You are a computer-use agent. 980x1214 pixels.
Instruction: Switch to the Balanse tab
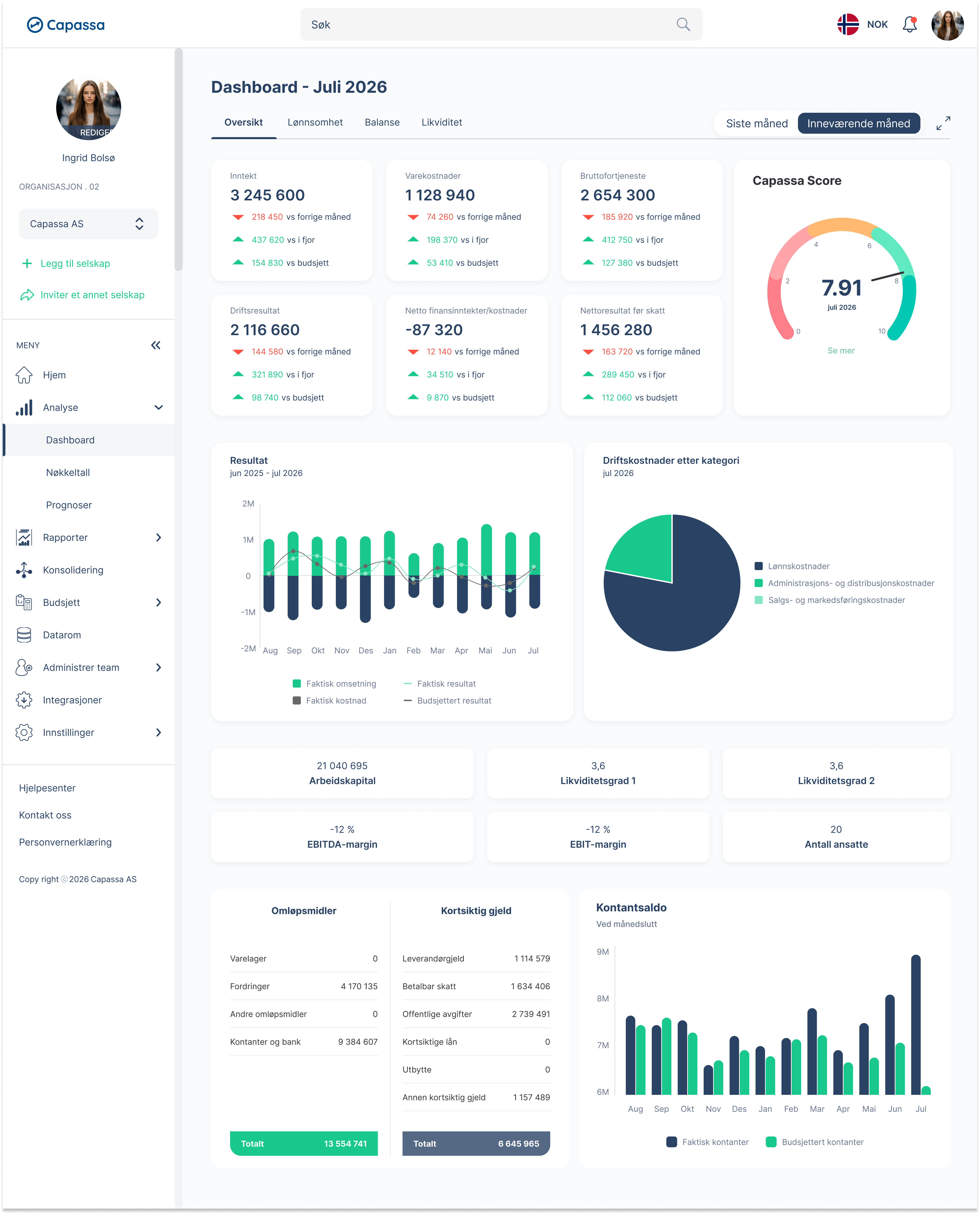tap(382, 123)
